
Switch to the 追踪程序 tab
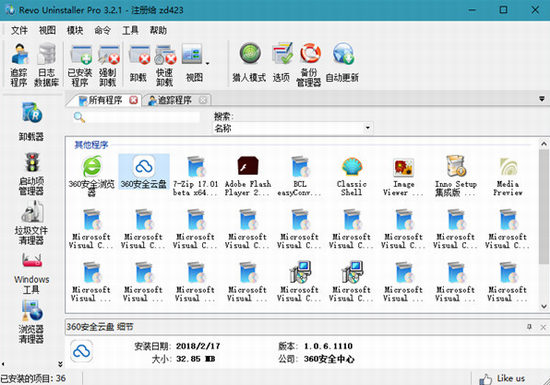pos(176,100)
